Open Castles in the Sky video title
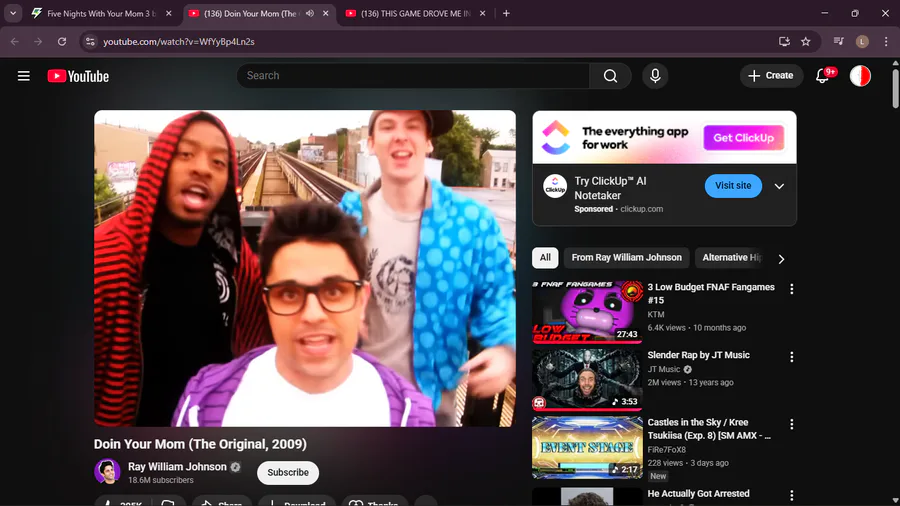 [709, 429]
